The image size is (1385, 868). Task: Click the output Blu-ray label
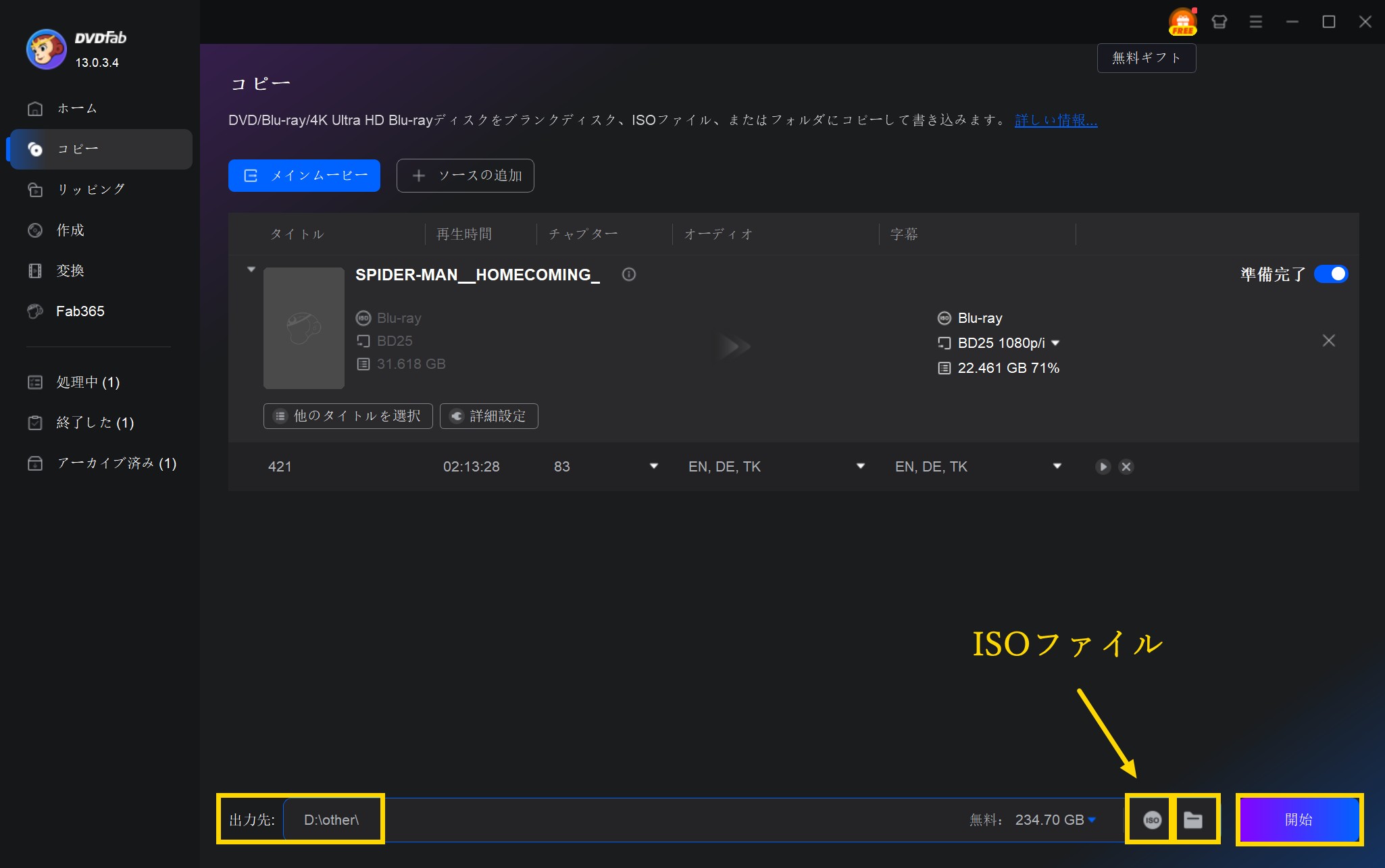pos(980,318)
